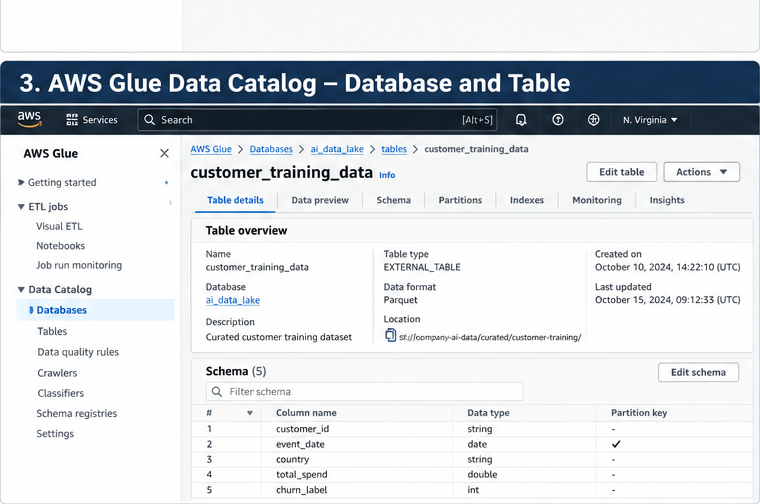Follow the tables breadcrumb link
The width and height of the screenshot is (760, 504).
point(394,149)
